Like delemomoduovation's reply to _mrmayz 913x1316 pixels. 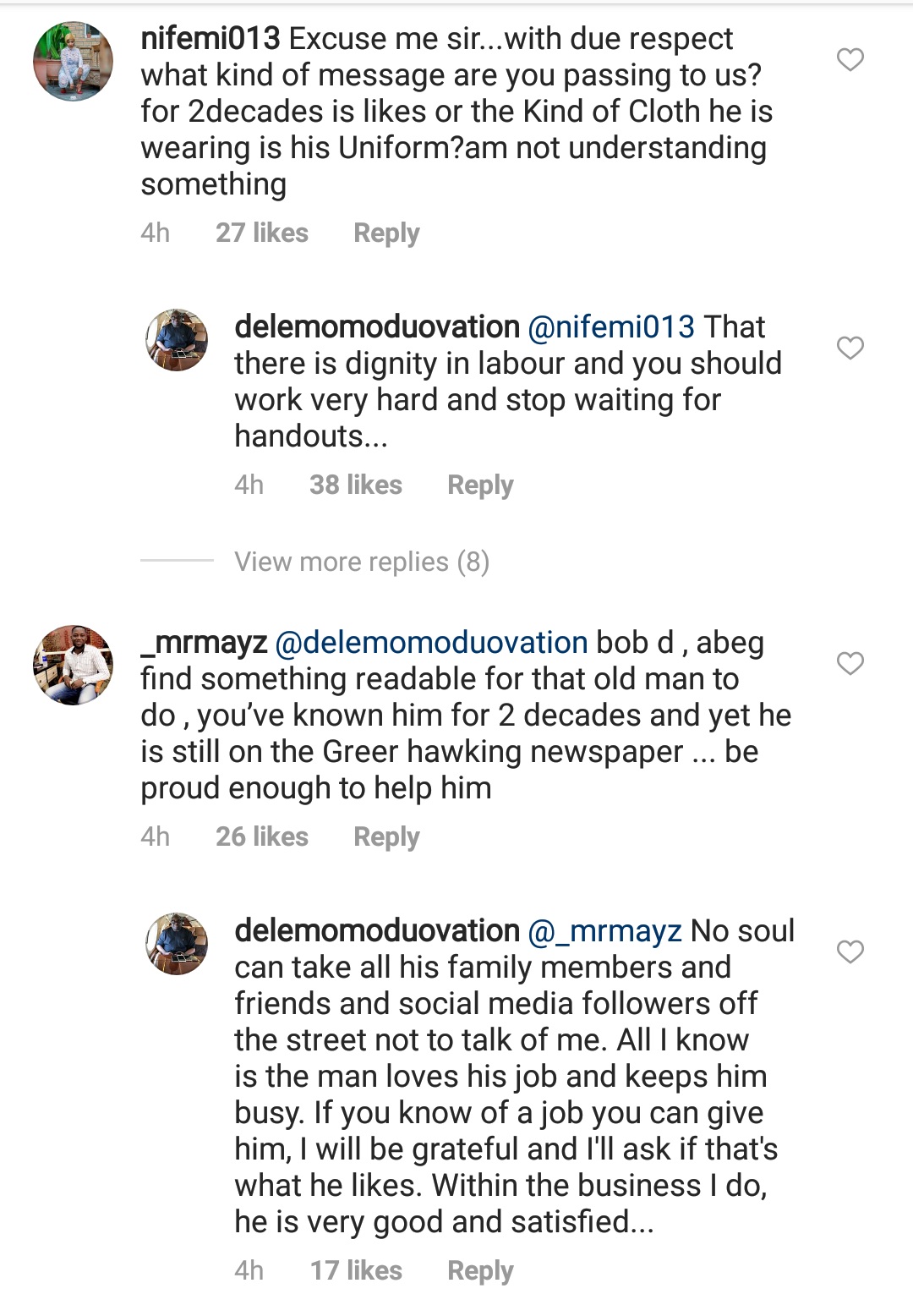(x=850, y=952)
